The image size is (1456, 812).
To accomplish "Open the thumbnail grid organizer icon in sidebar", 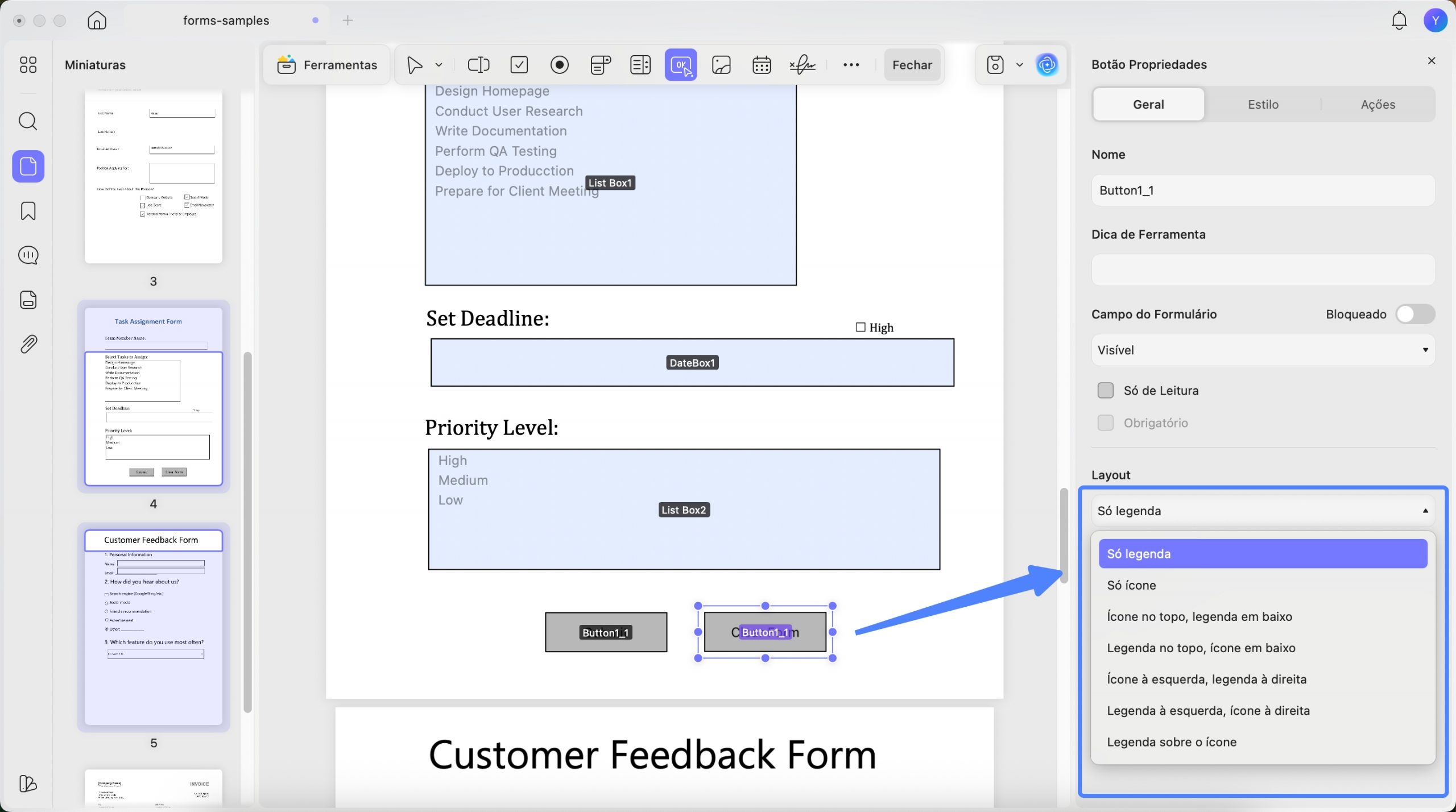I will point(28,65).
